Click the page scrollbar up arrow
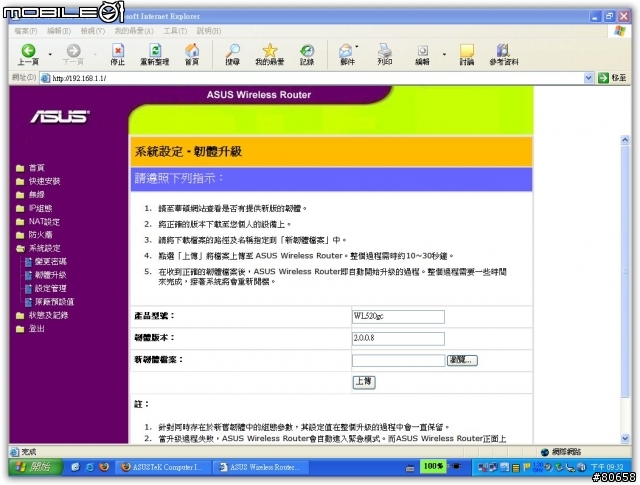Image resolution: width=640 pixels, height=485 pixels. coord(625,140)
